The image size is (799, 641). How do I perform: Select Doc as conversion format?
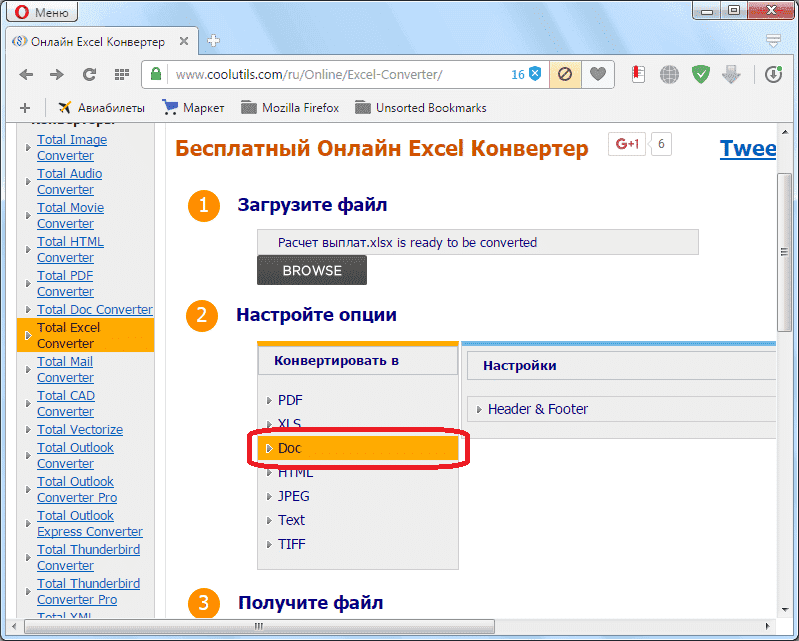coord(290,449)
